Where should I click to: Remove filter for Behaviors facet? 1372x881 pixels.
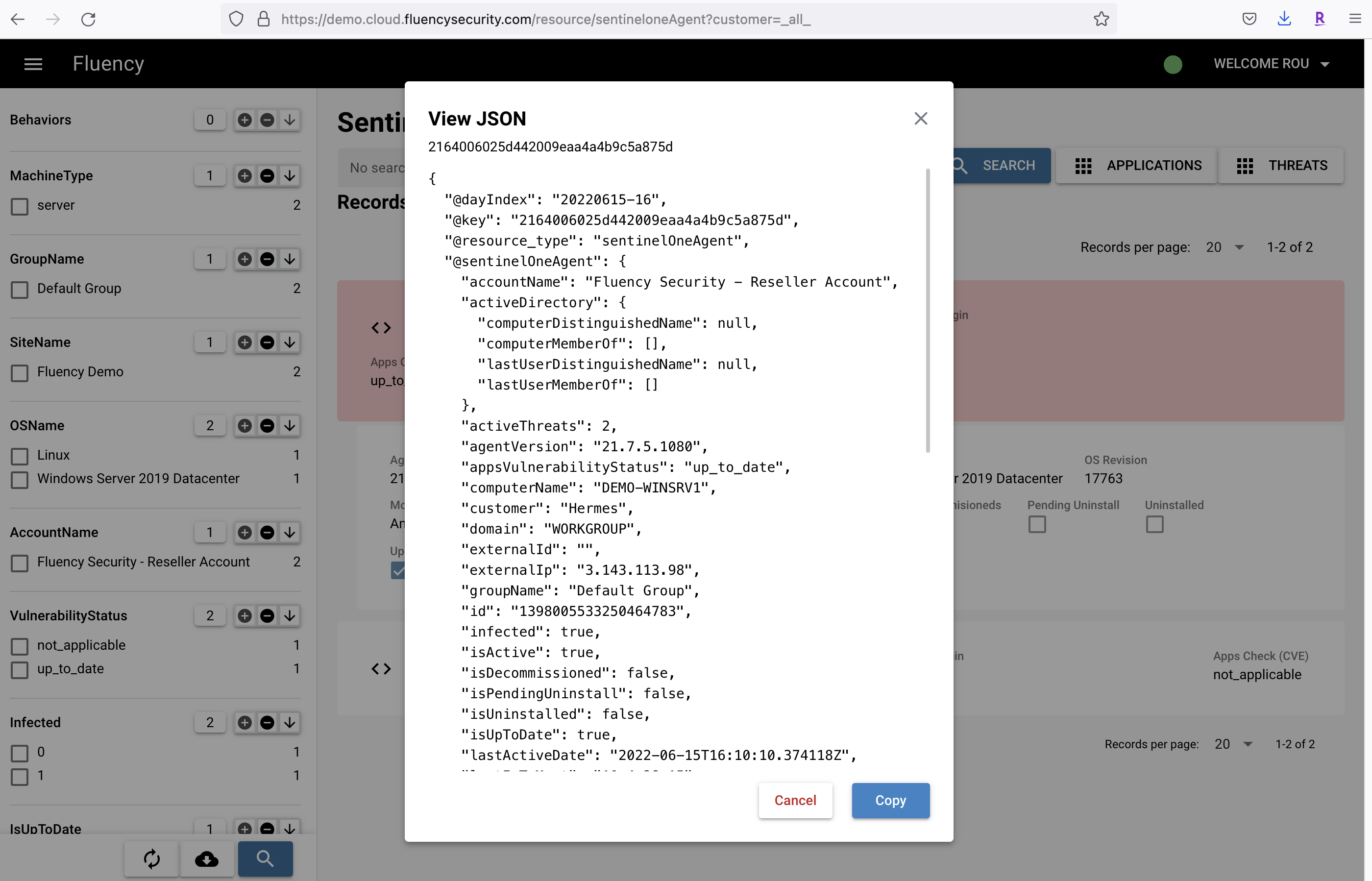tap(267, 120)
